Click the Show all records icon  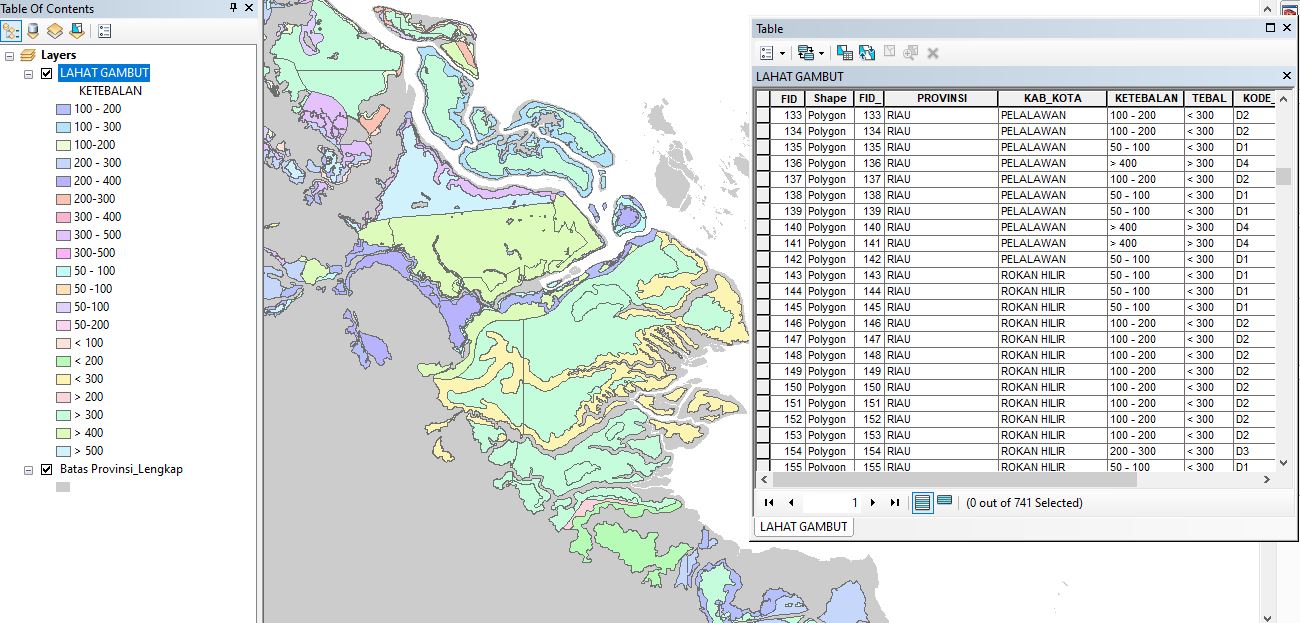[921, 502]
